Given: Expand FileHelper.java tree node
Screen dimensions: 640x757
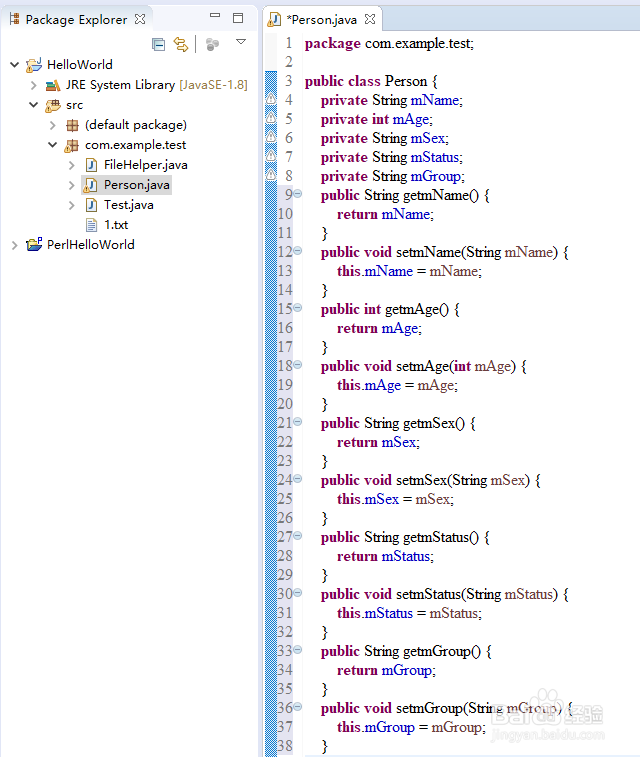Looking at the screenshot, I should click(x=71, y=166).
